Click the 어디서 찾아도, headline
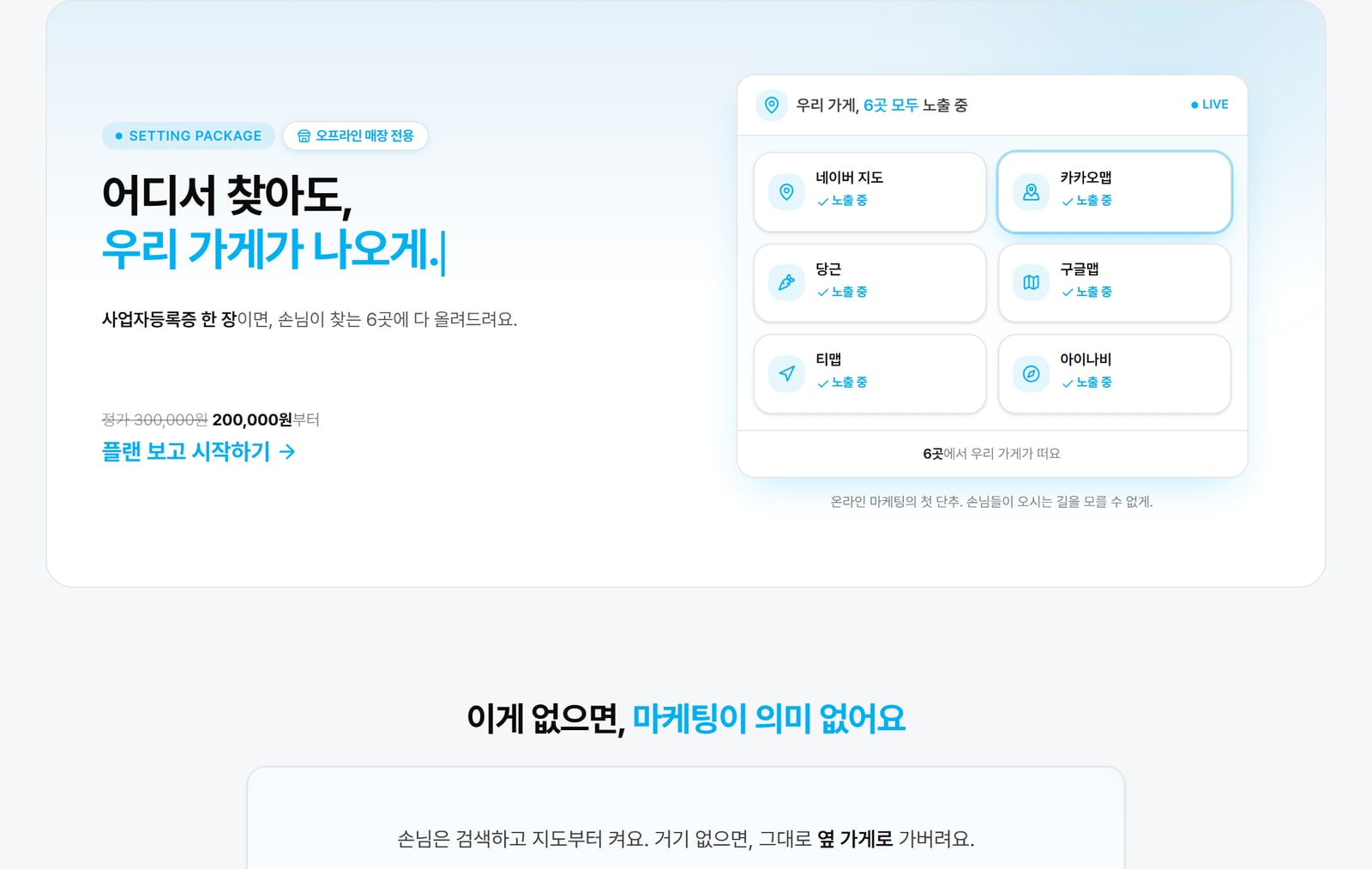Image resolution: width=1372 pixels, height=869 pixels. [227, 196]
